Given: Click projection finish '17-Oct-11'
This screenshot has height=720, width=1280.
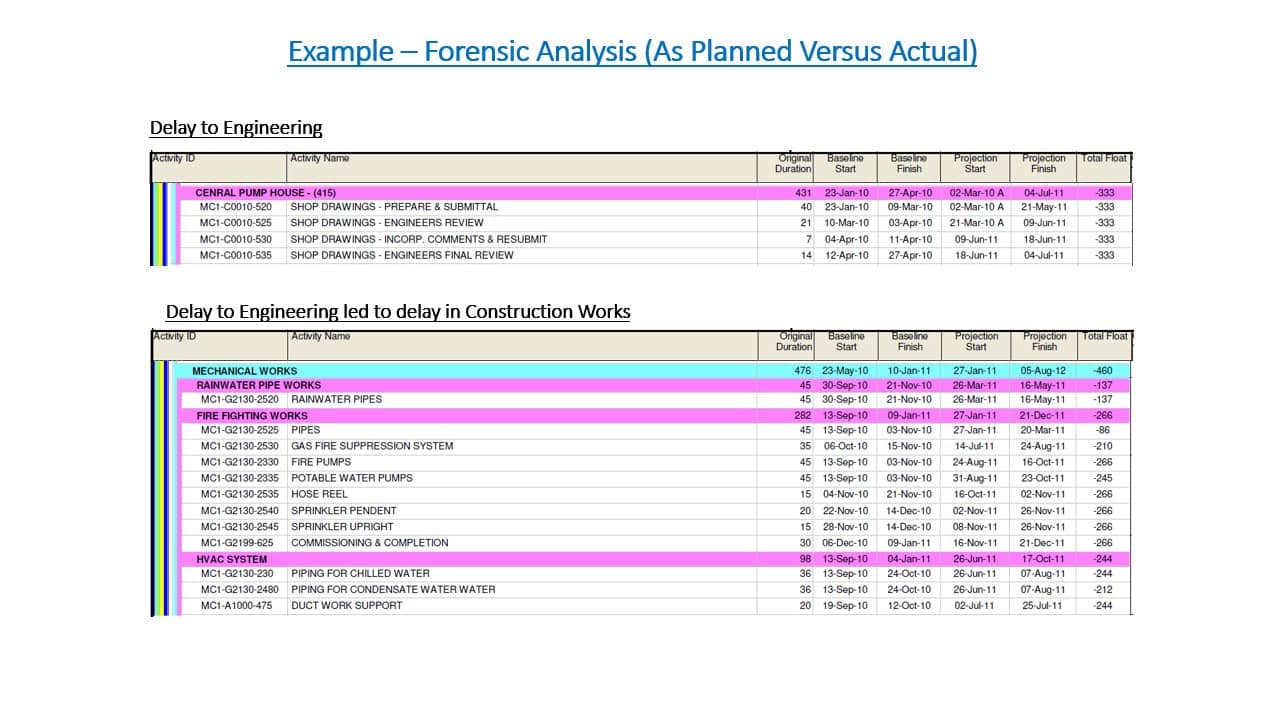Looking at the screenshot, I should tap(1044, 559).
